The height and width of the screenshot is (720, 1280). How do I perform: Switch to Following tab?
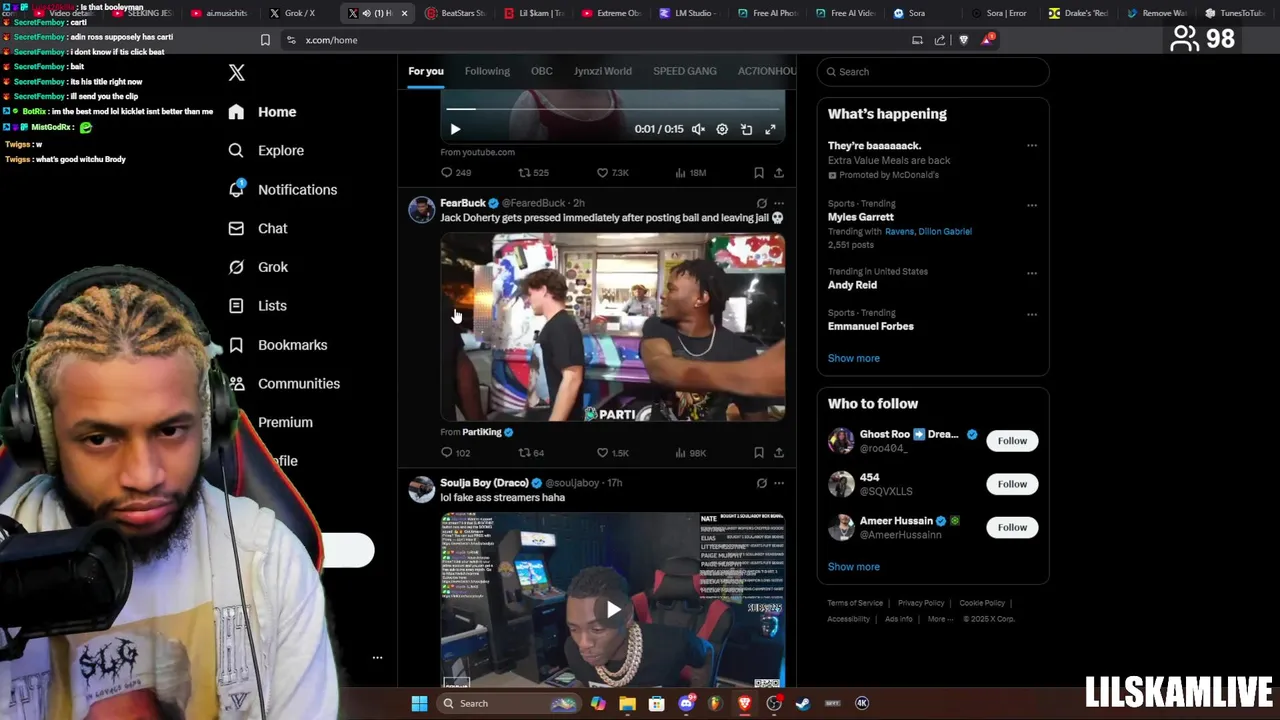pos(487,71)
